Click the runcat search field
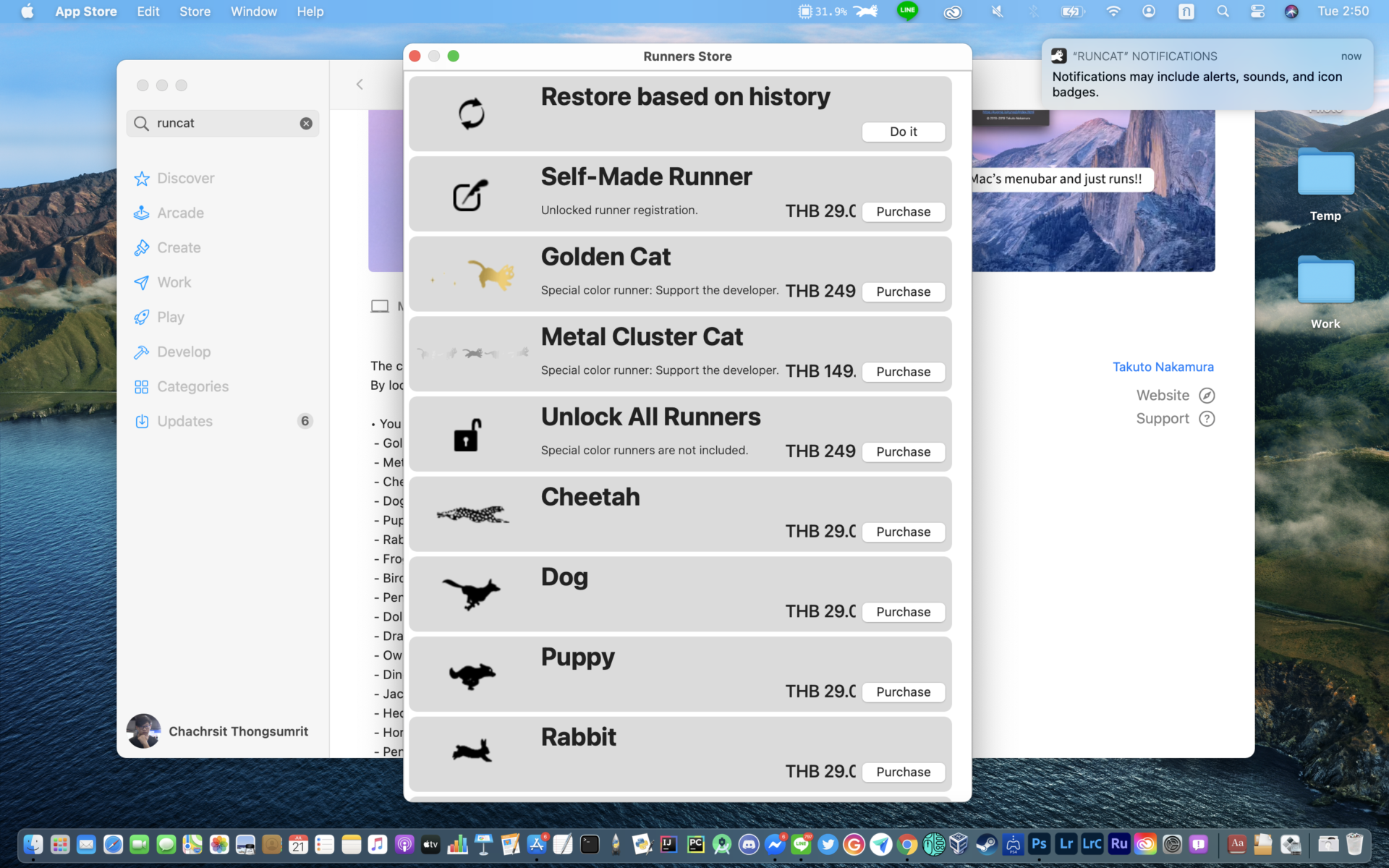This screenshot has height=868, width=1389. tap(223, 123)
